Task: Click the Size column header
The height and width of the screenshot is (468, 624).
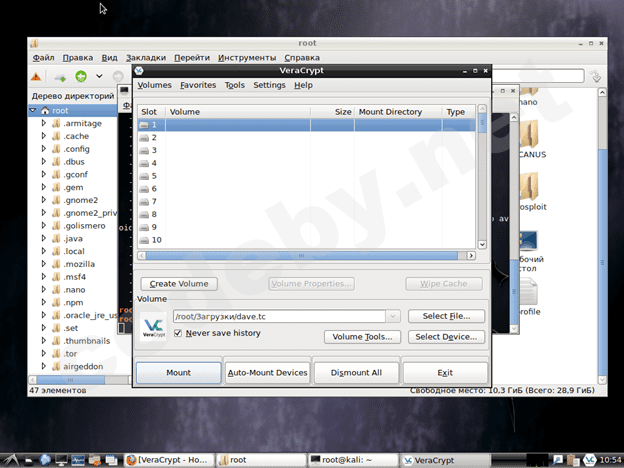Action: coord(333,112)
